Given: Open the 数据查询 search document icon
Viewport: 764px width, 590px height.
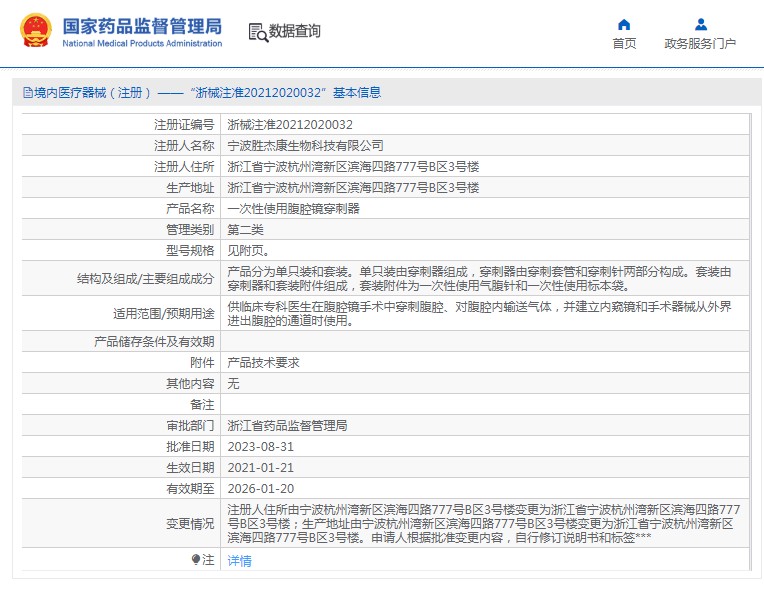Looking at the screenshot, I should pos(258,32).
